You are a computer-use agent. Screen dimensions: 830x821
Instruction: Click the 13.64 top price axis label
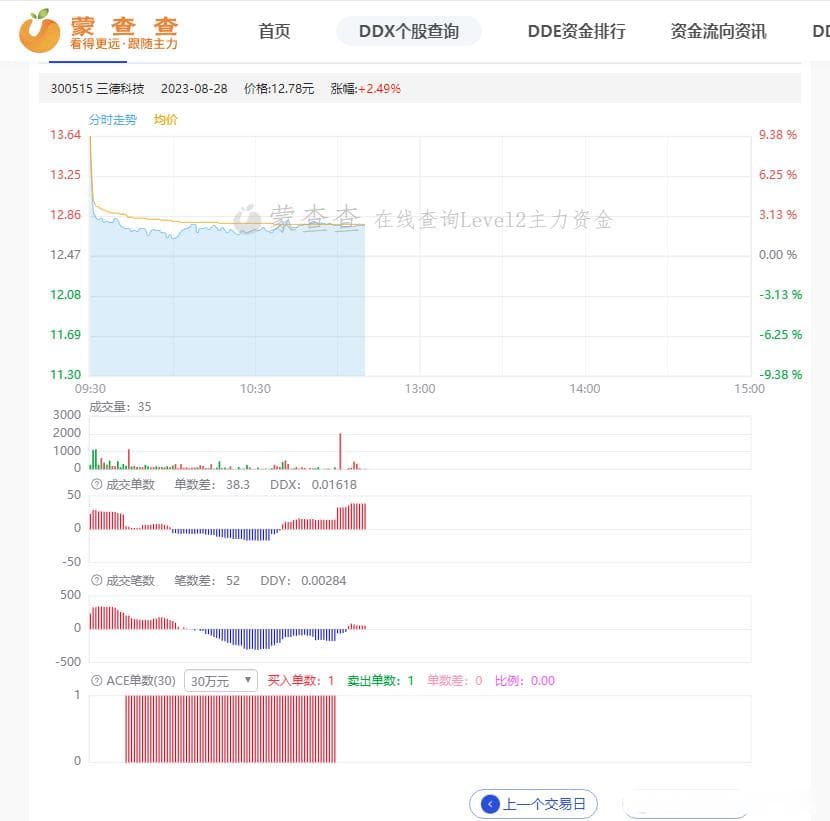coord(65,134)
